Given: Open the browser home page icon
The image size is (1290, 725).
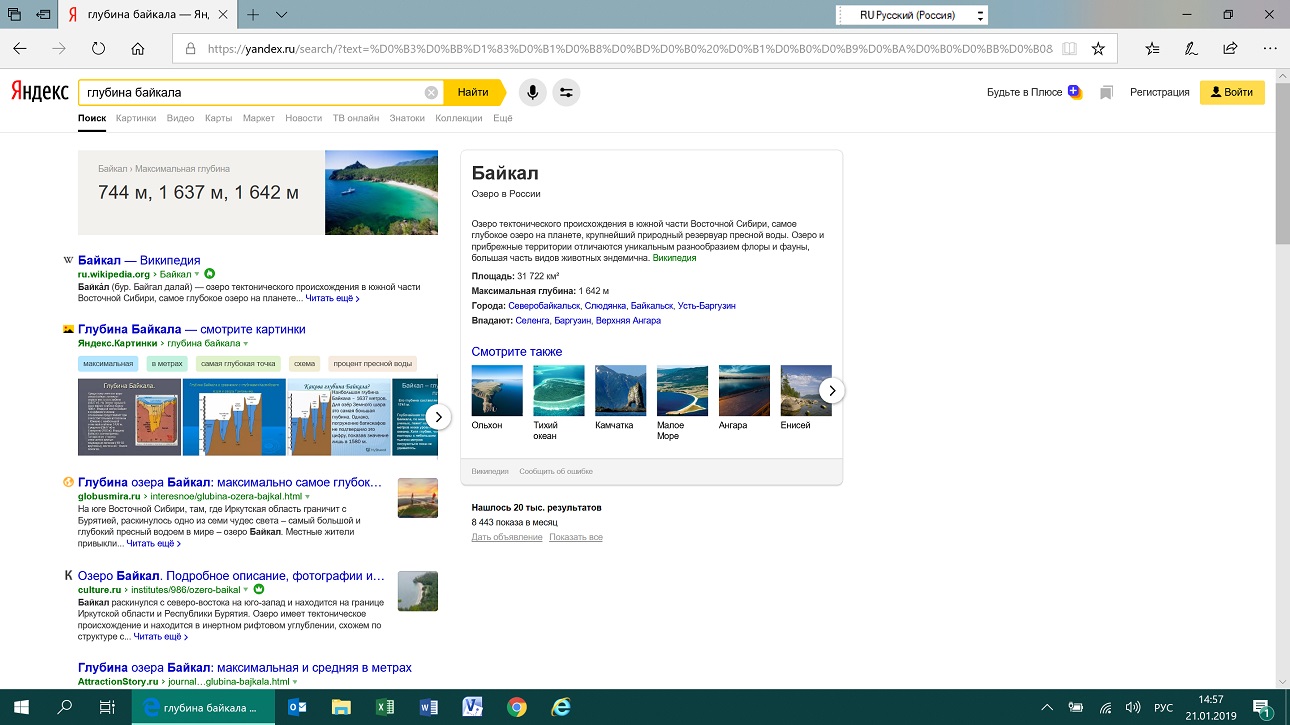Looking at the screenshot, I should pyautogui.click(x=138, y=48).
